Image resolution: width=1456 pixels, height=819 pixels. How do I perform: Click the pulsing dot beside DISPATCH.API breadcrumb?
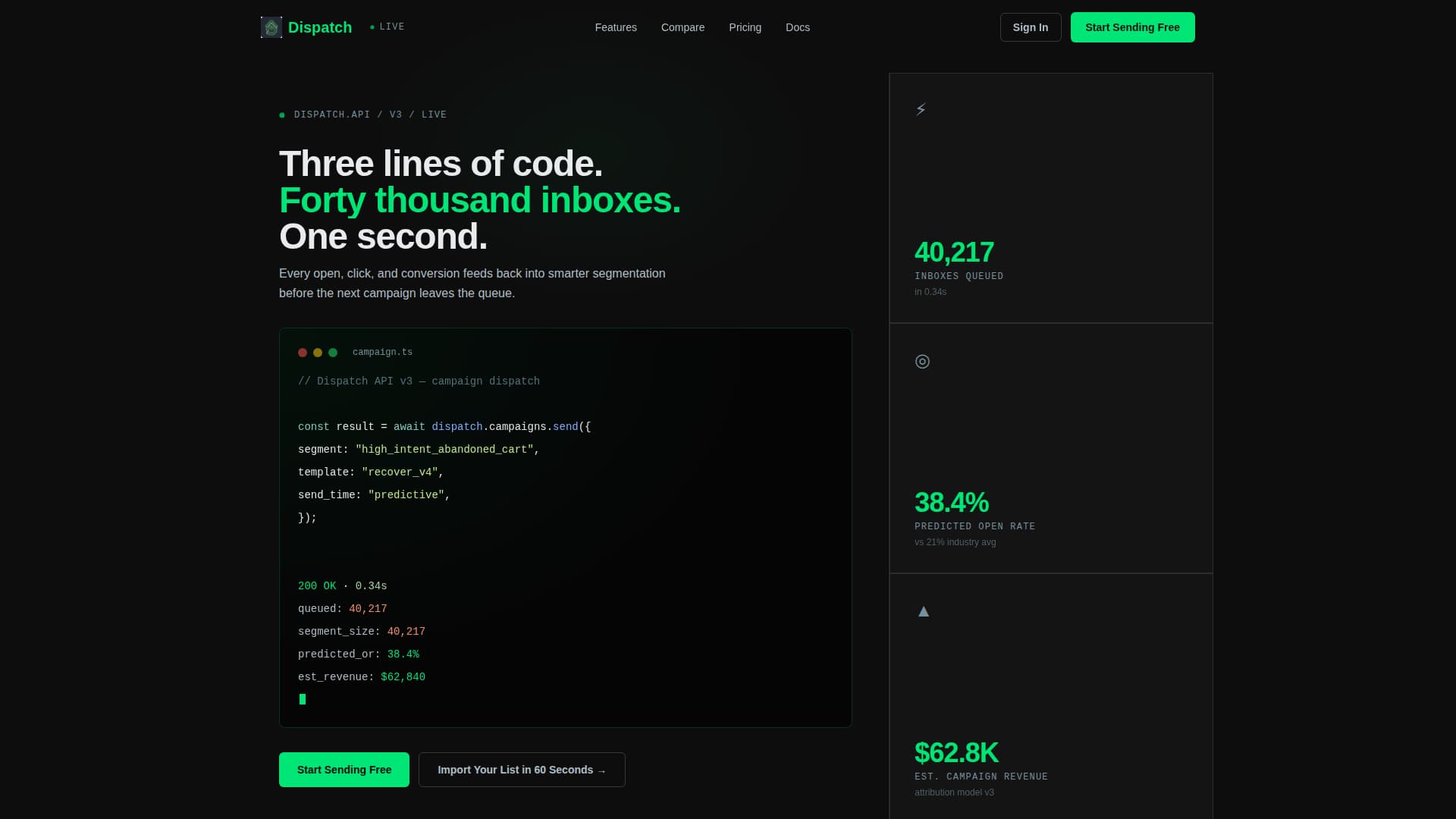283,115
